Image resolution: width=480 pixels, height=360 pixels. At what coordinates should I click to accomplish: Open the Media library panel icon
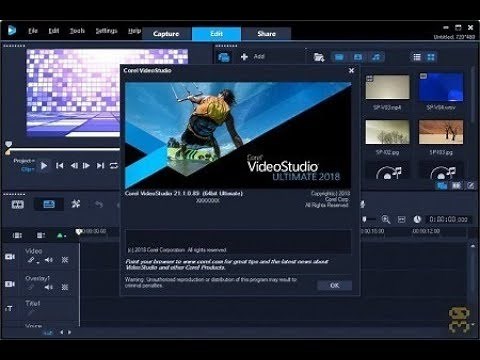coord(224,57)
